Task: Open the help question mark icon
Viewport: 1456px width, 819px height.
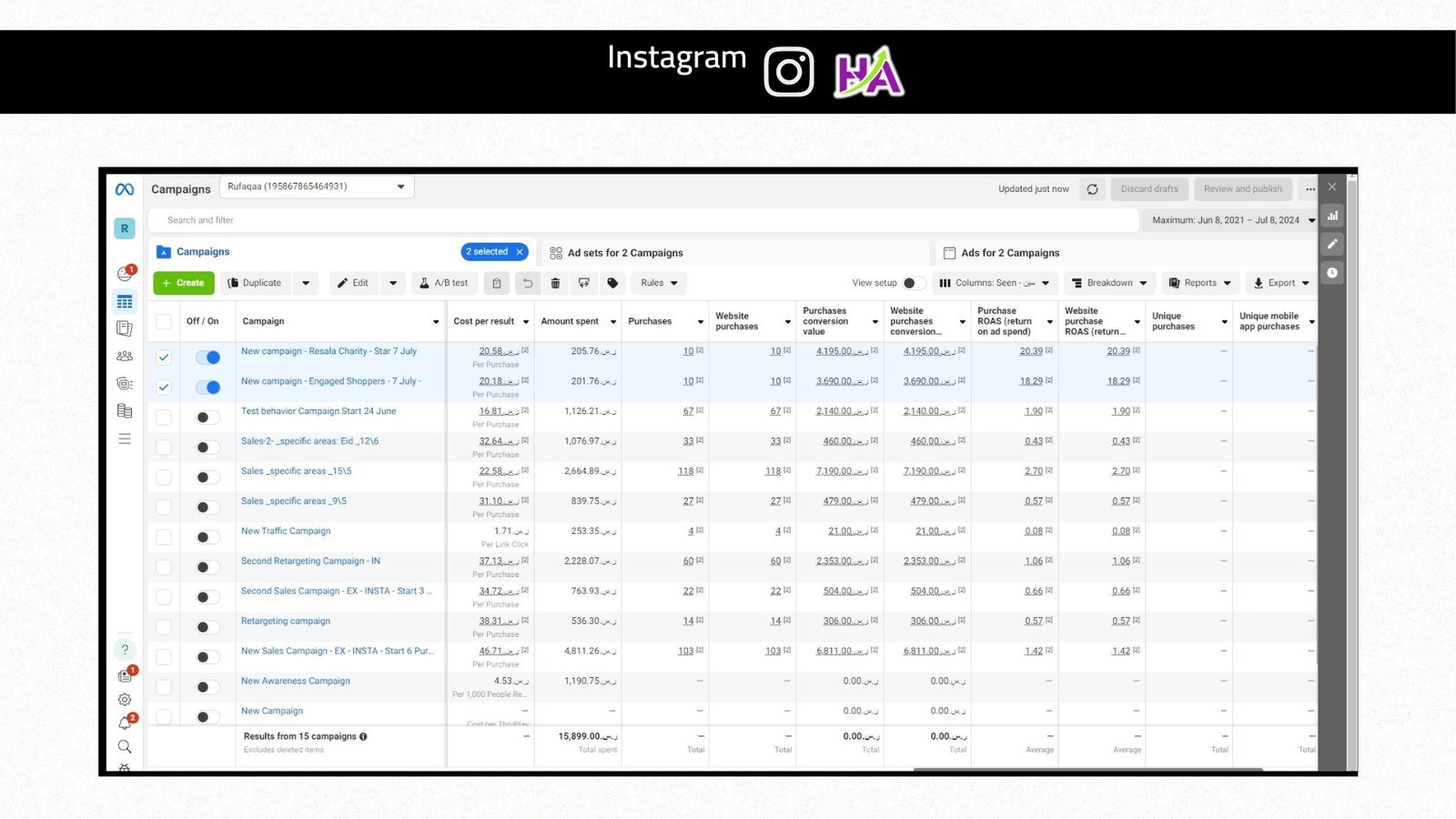Action: click(126, 650)
